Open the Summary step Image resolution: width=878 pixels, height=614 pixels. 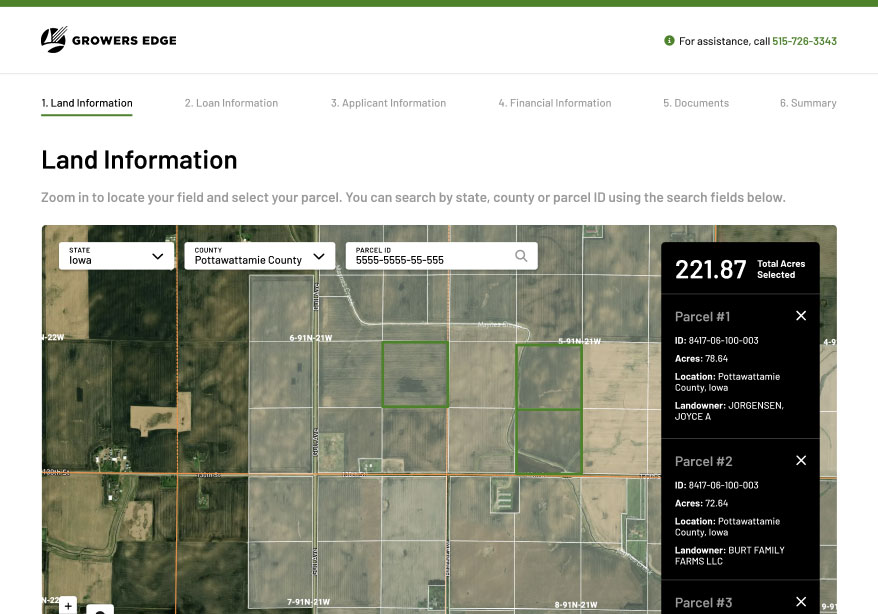pos(807,103)
